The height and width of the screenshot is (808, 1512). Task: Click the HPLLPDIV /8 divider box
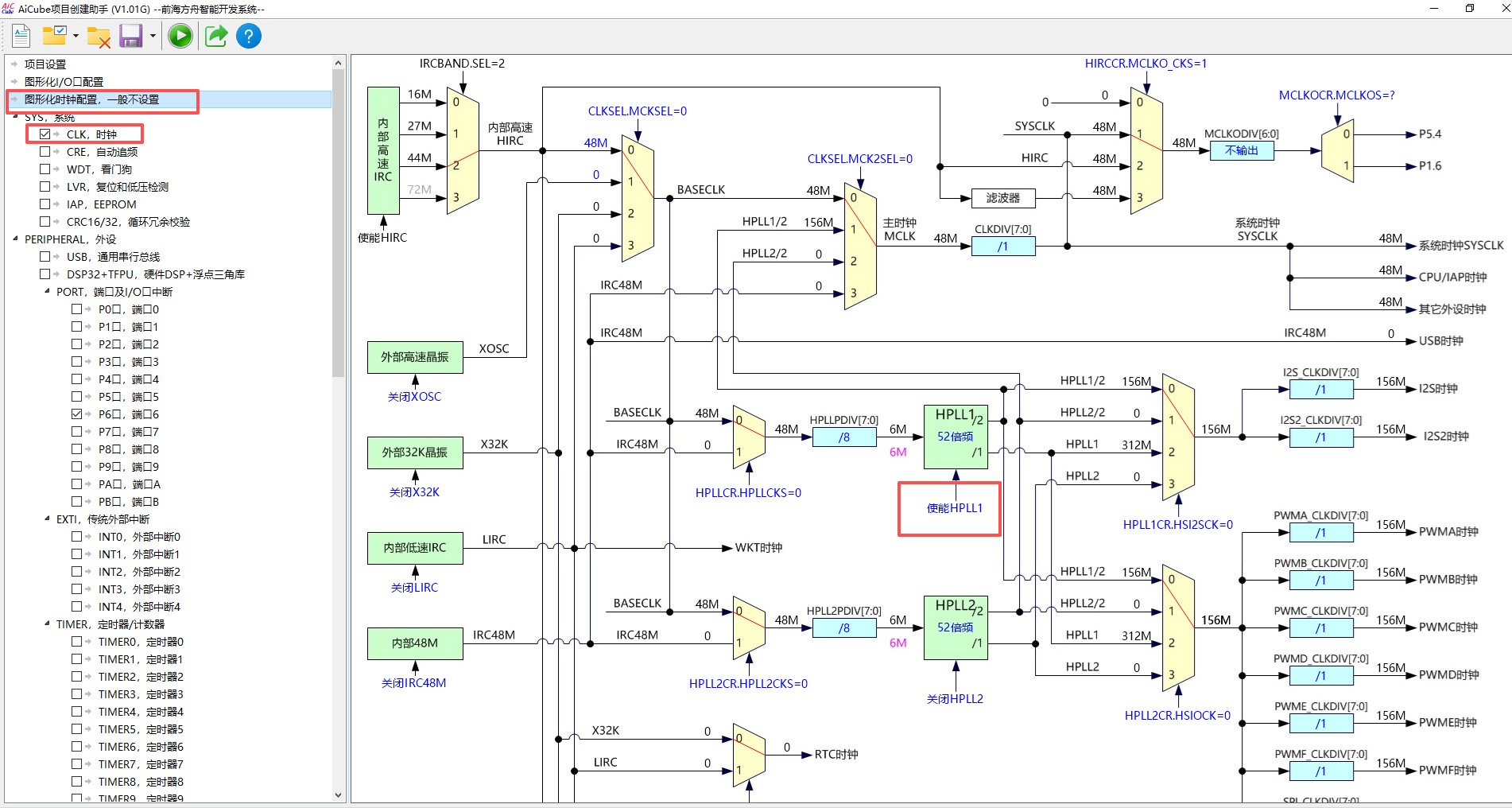[844, 437]
